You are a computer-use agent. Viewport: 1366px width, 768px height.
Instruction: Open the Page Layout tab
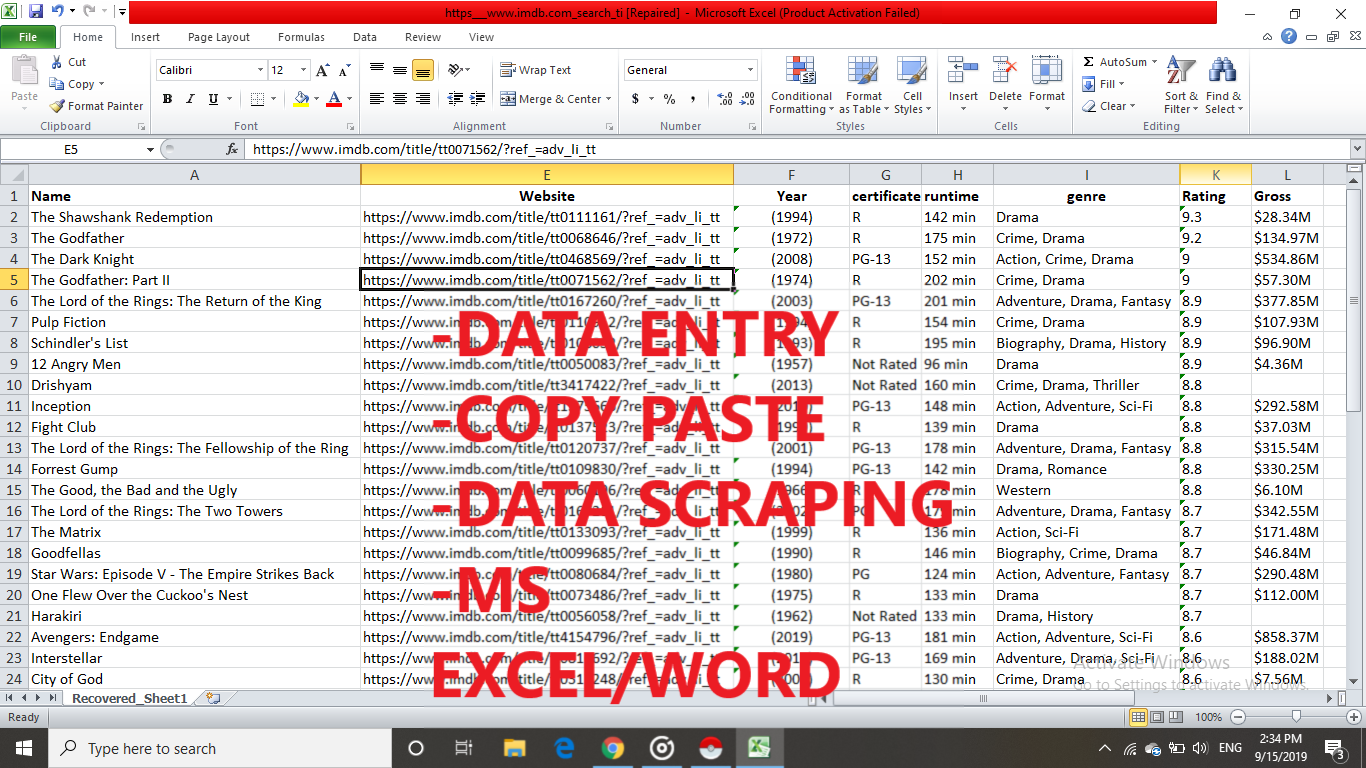218,37
